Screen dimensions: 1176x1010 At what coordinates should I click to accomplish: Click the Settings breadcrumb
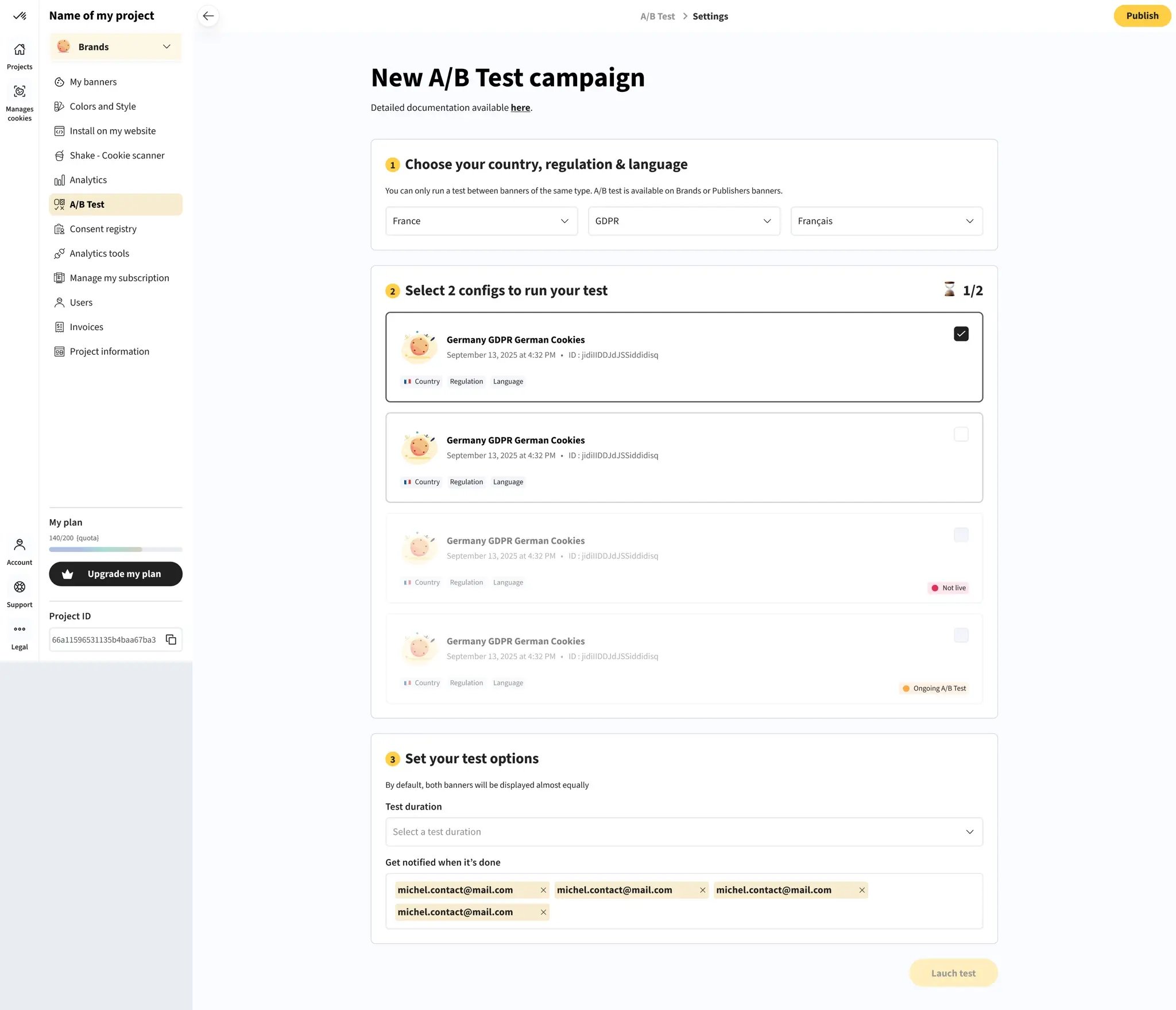(710, 16)
